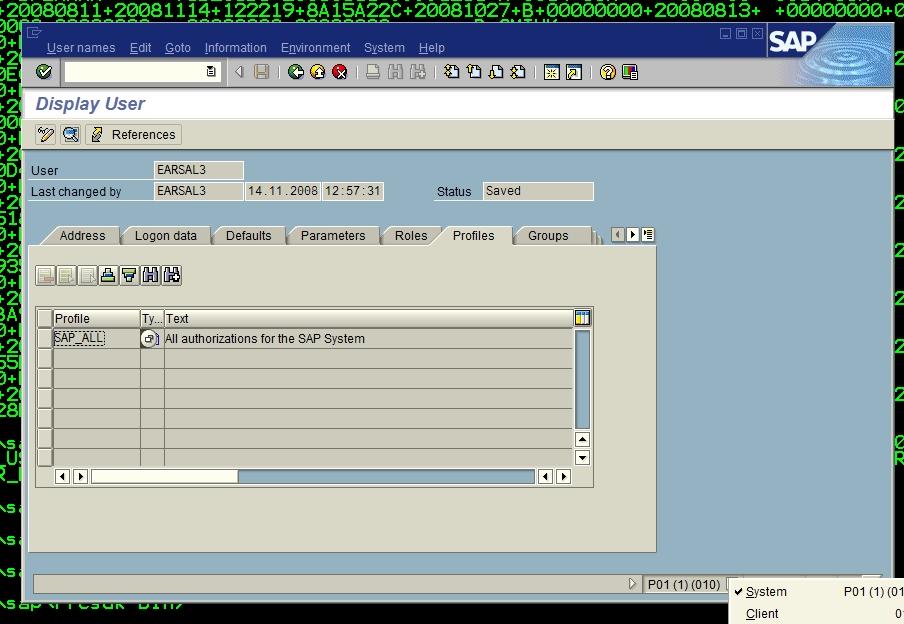
Task: Click the SAP_ALL profile cell
Action: 96,339
